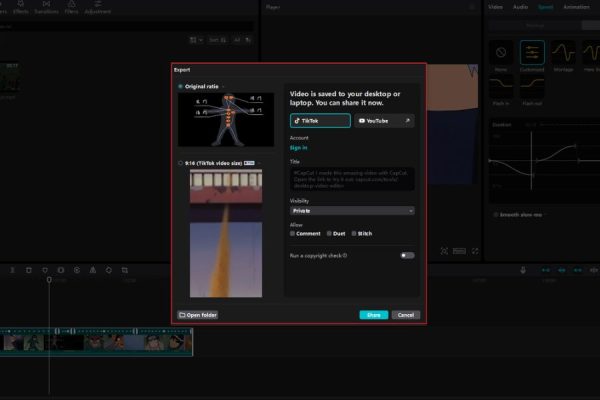The height and width of the screenshot is (400, 600).
Task: Click the Sign in account link
Action: click(x=298, y=148)
